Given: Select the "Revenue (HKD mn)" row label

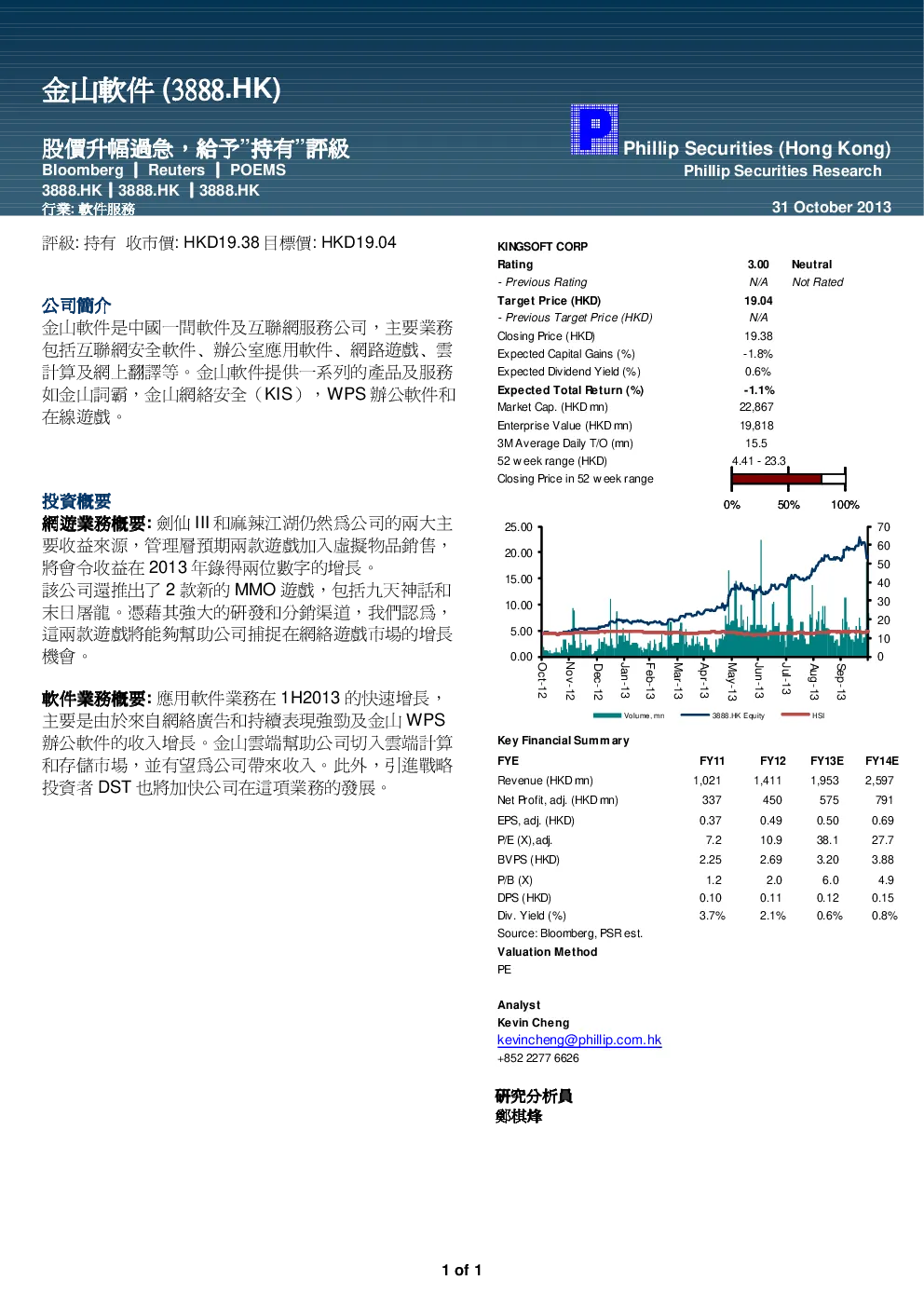Looking at the screenshot, I should pos(545,781).
